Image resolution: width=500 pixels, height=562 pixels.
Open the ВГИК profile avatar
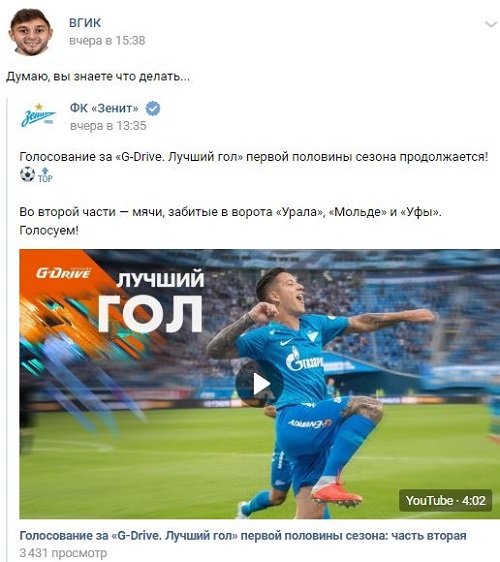click(x=31, y=32)
